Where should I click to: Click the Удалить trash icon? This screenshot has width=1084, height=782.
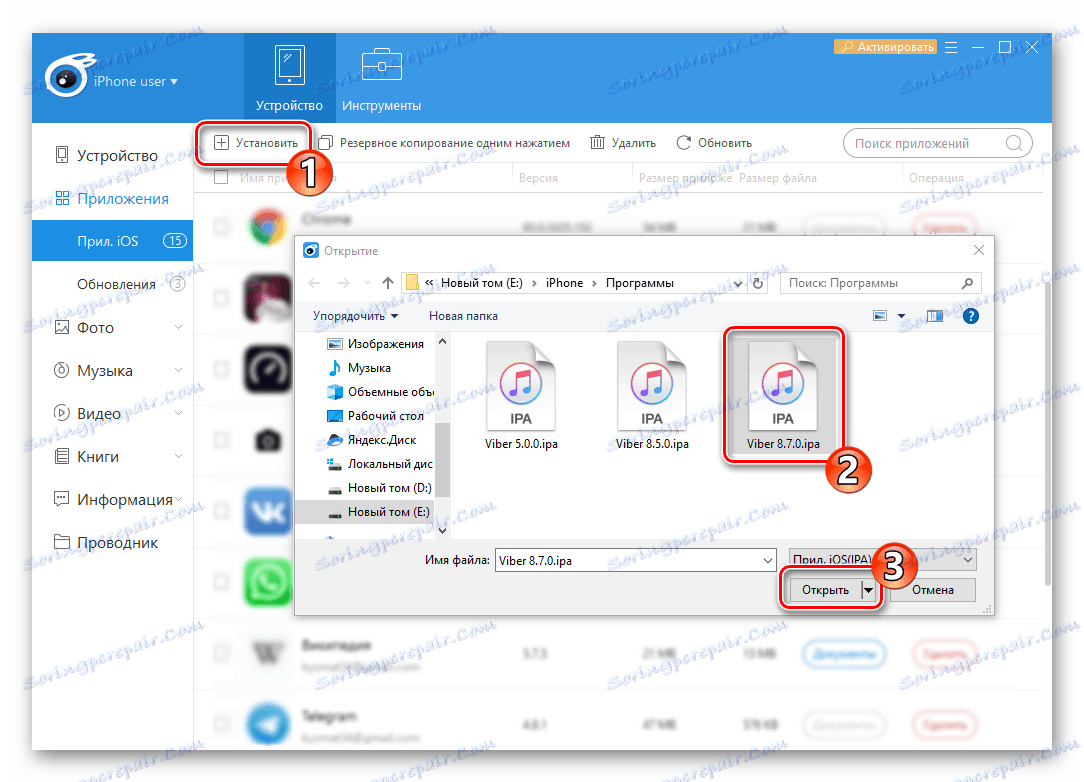click(597, 142)
